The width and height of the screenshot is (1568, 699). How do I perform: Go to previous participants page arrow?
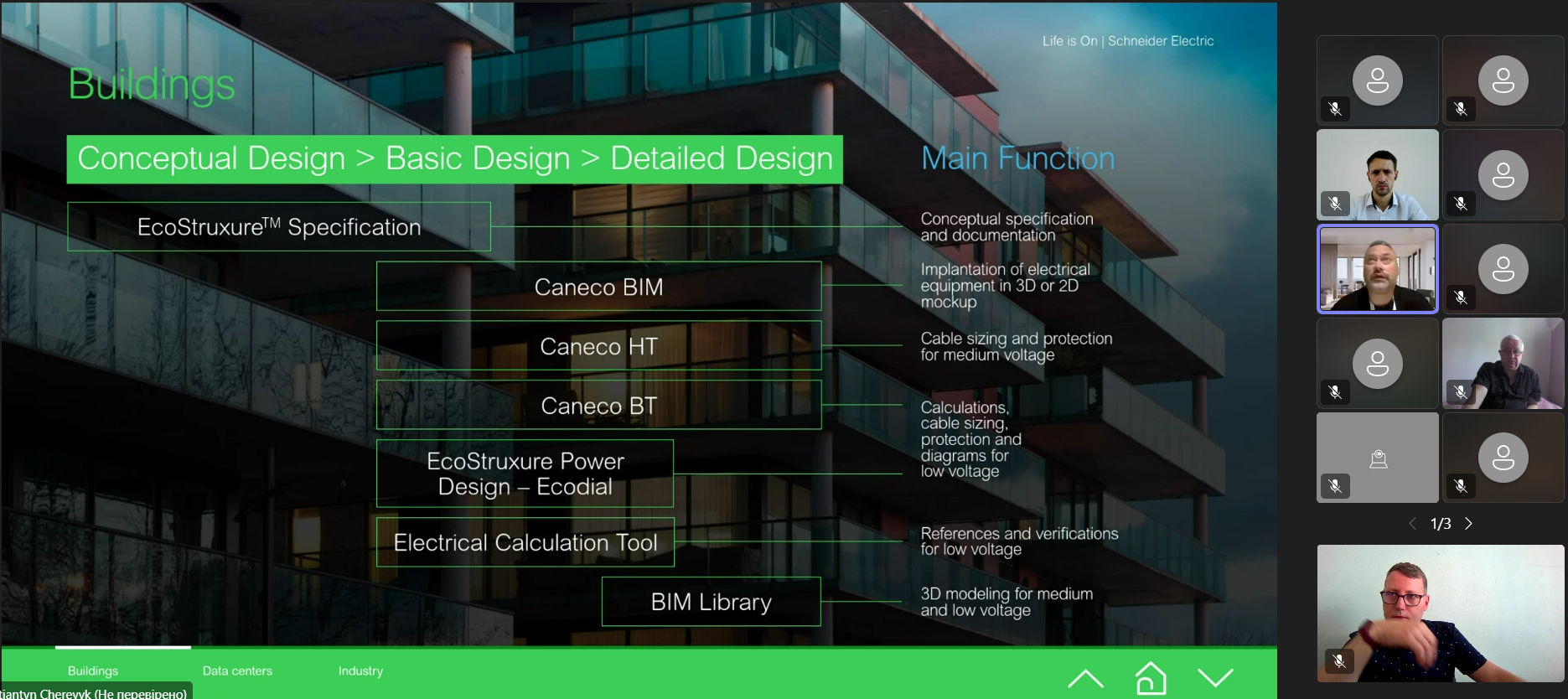click(x=1413, y=524)
